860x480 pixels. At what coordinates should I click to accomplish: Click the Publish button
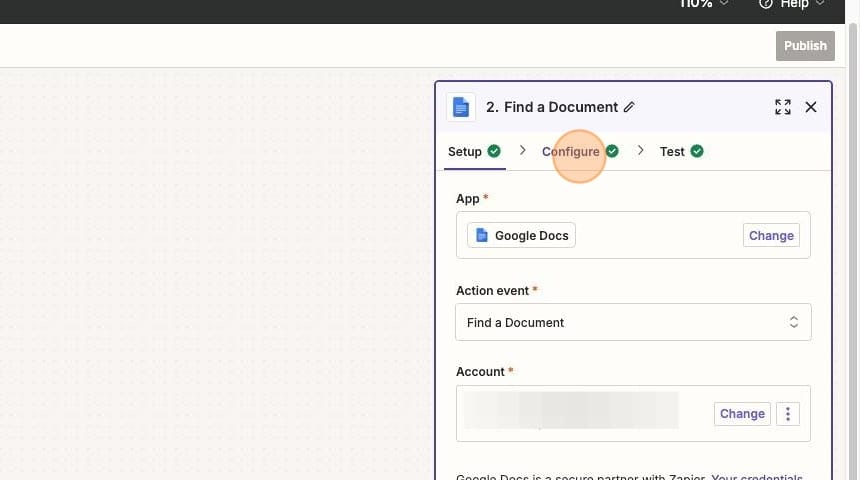(x=805, y=46)
